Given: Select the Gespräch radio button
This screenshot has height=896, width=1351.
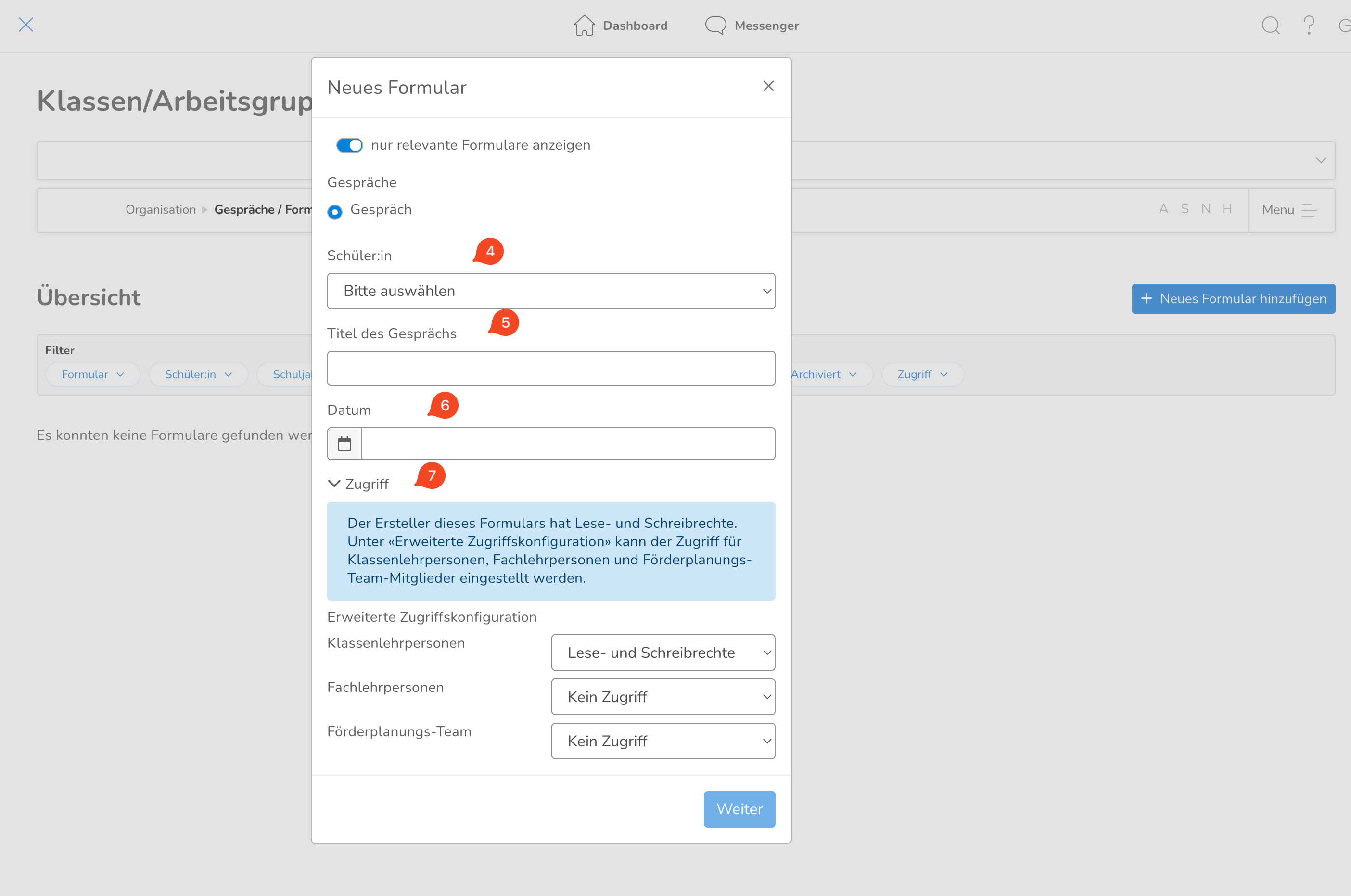Looking at the screenshot, I should [x=335, y=212].
